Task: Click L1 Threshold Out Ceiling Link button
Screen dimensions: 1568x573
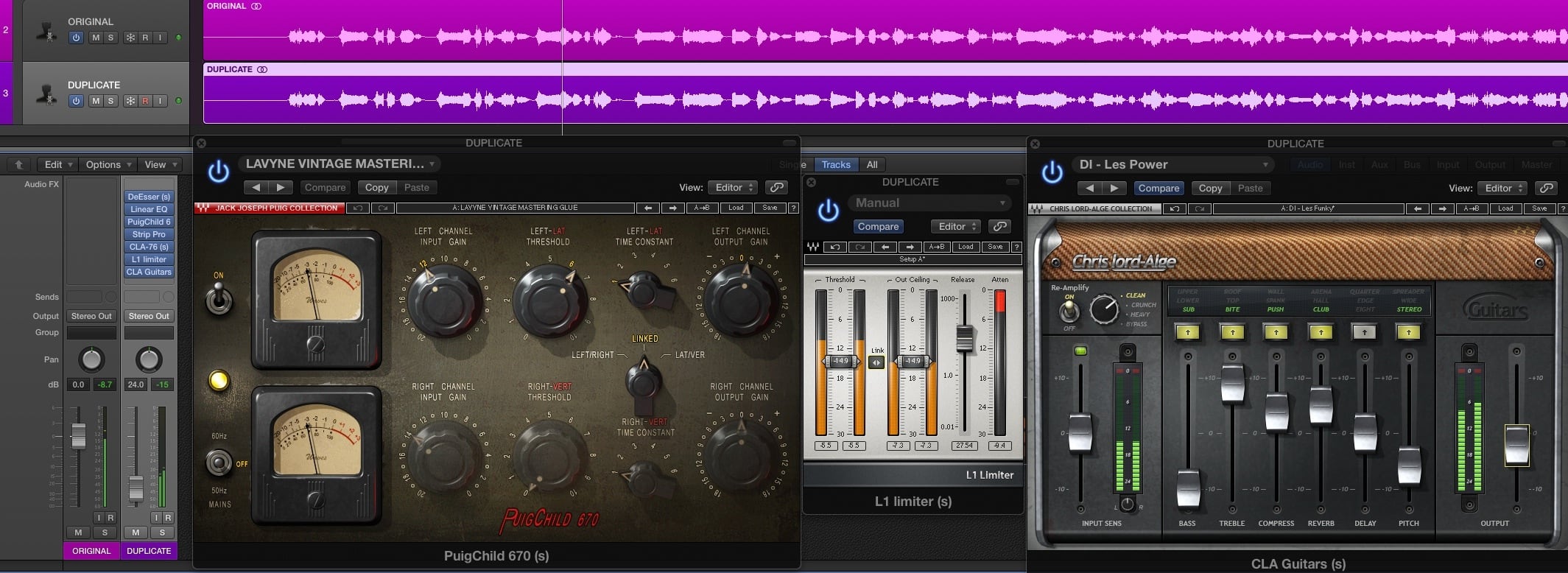Action: point(876,362)
